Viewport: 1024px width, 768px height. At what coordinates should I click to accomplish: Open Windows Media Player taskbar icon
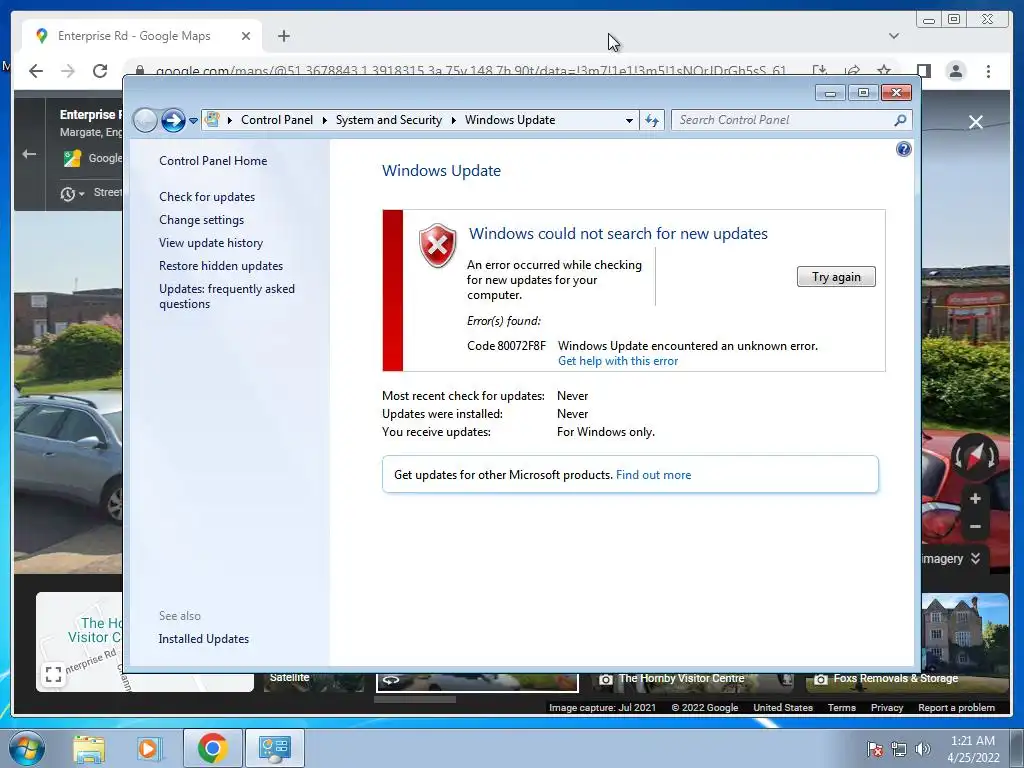click(x=149, y=748)
